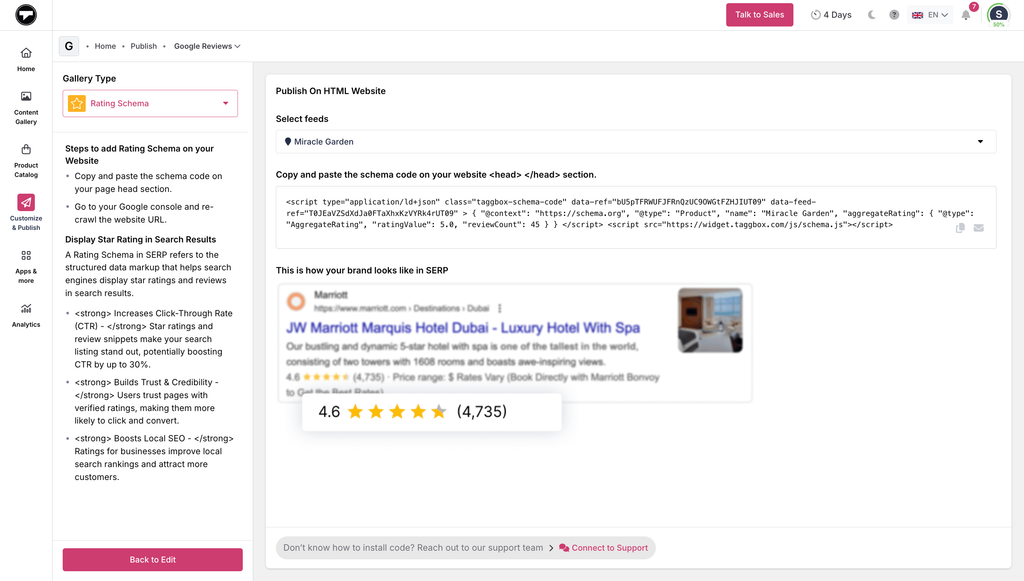Click the G workspace badge in breadcrumb
Viewport: 1024px width, 581px height.
coord(69,46)
